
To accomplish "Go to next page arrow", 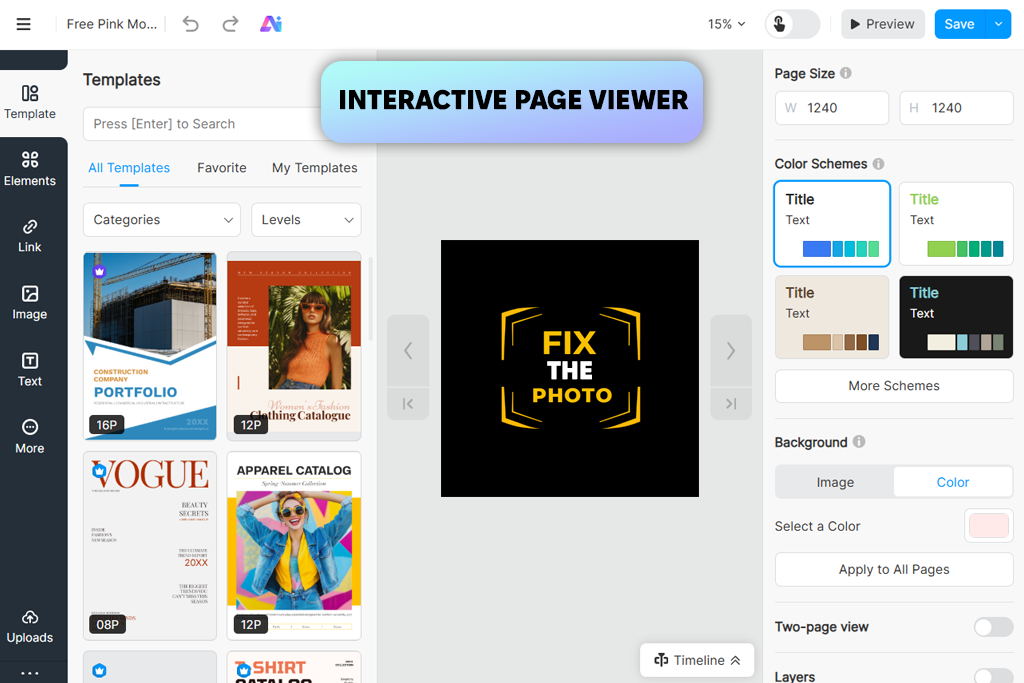I will (x=731, y=351).
